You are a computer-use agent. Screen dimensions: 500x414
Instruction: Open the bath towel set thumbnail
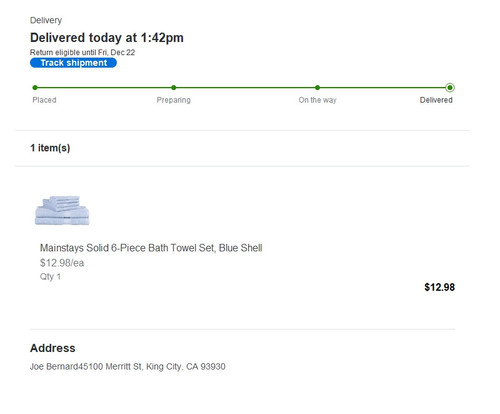tap(62, 210)
